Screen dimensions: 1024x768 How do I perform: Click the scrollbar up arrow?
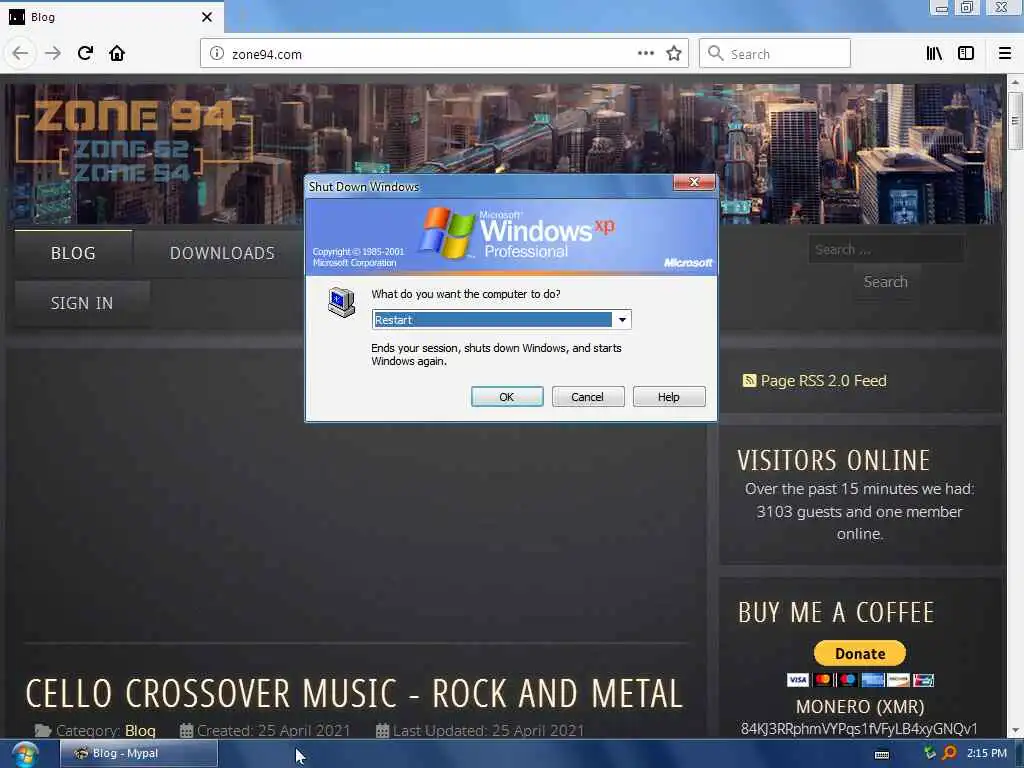click(x=1014, y=83)
